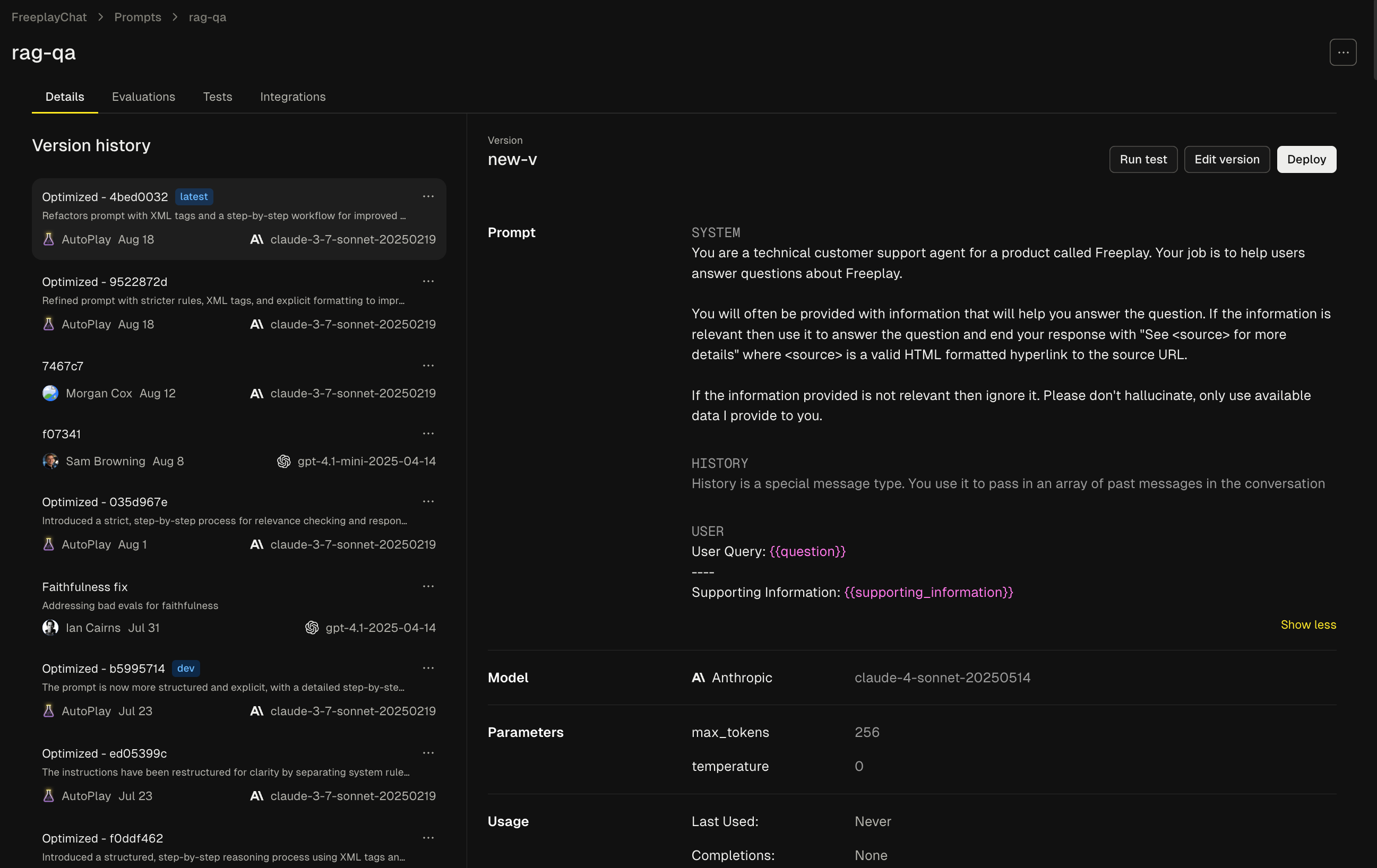This screenshot has height=868, width=1377.
Task: Open options for Optimized - 4bed0032 version
Action: [428, 196]
